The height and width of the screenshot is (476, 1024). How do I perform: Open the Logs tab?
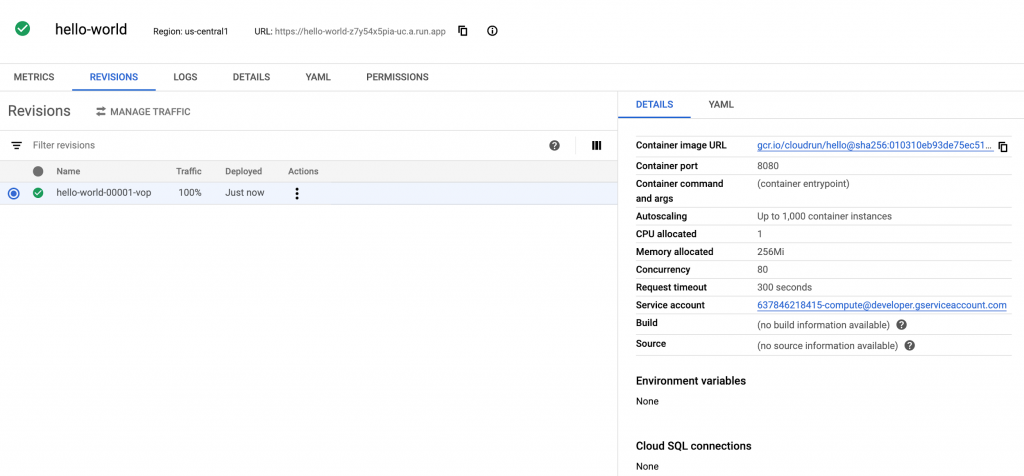[x=185, y=77]
